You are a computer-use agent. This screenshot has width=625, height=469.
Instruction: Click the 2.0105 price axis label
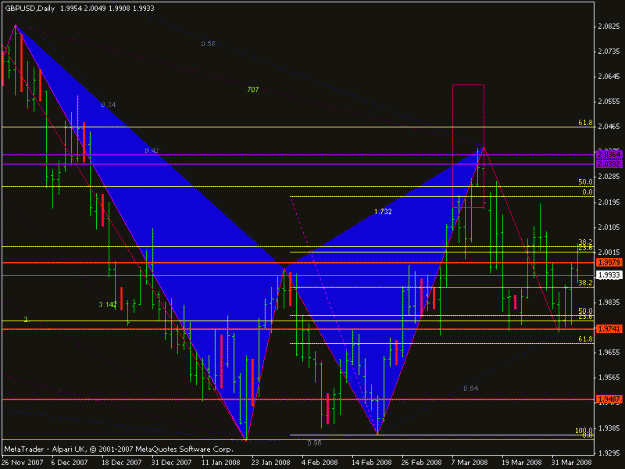click(x=609, y=227)
